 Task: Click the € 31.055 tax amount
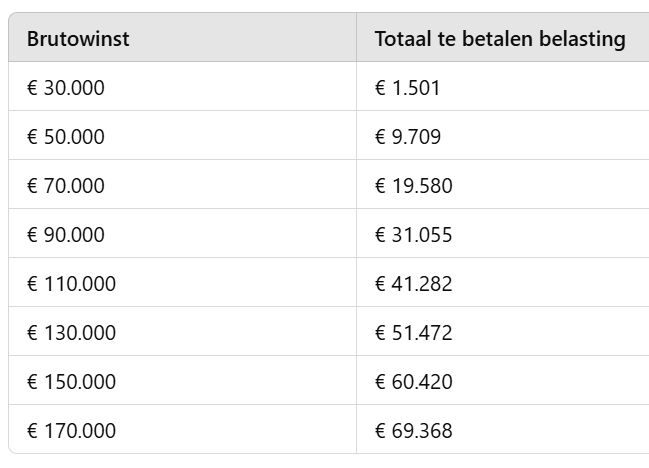tap(413, 235)
